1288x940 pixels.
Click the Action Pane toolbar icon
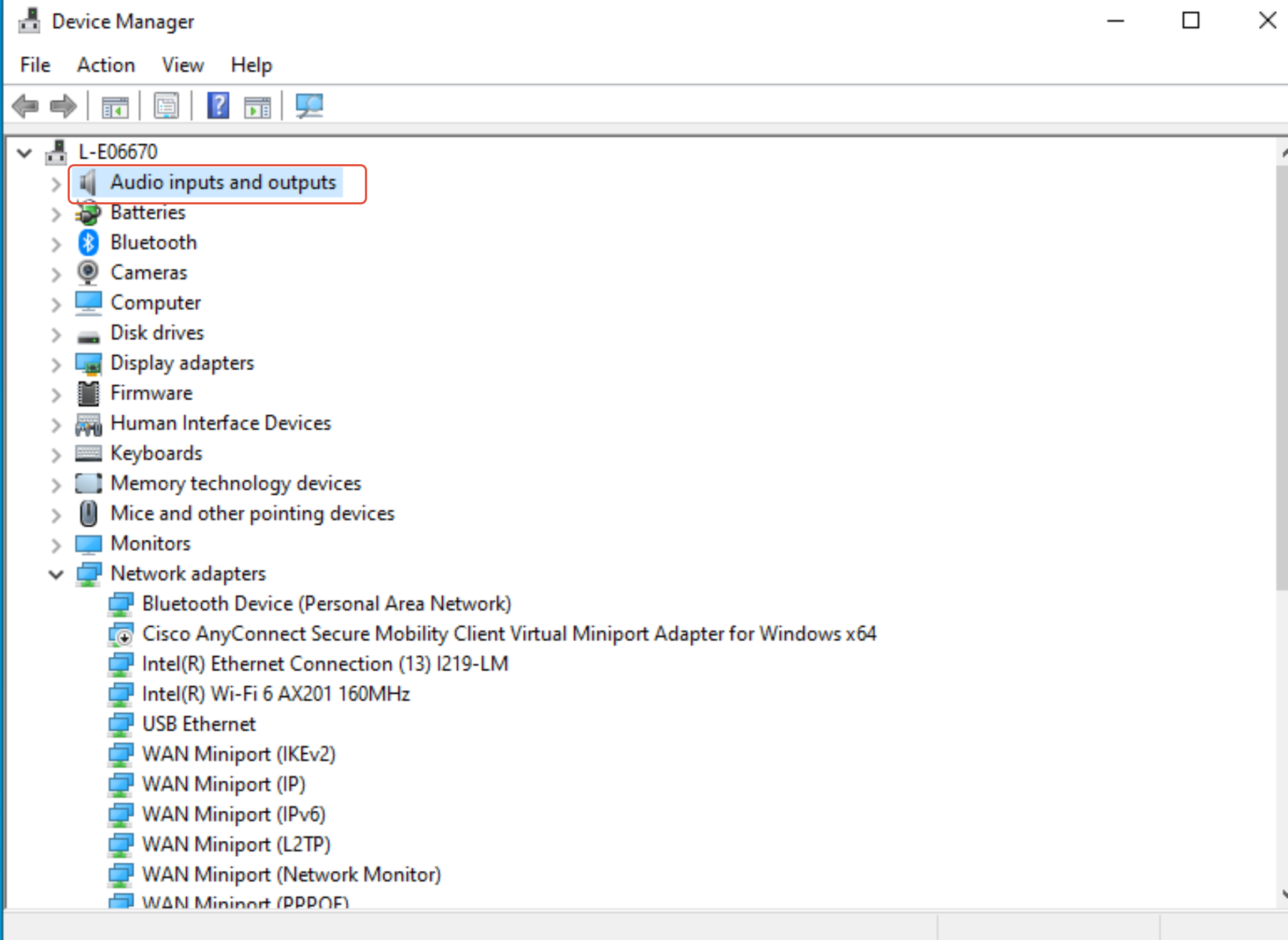coord(257,106)
